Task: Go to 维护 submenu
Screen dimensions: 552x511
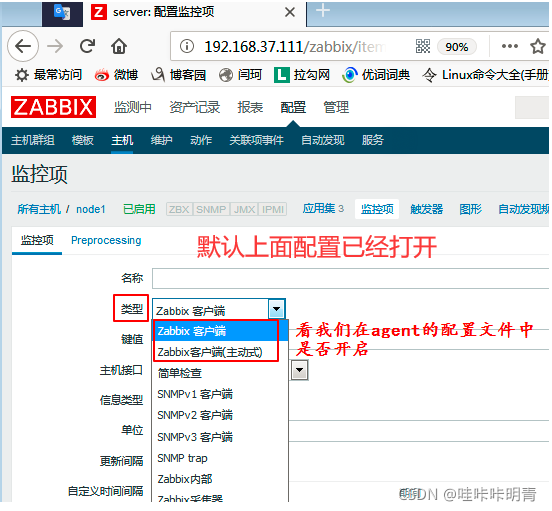Action: click(x=162, y=140)
